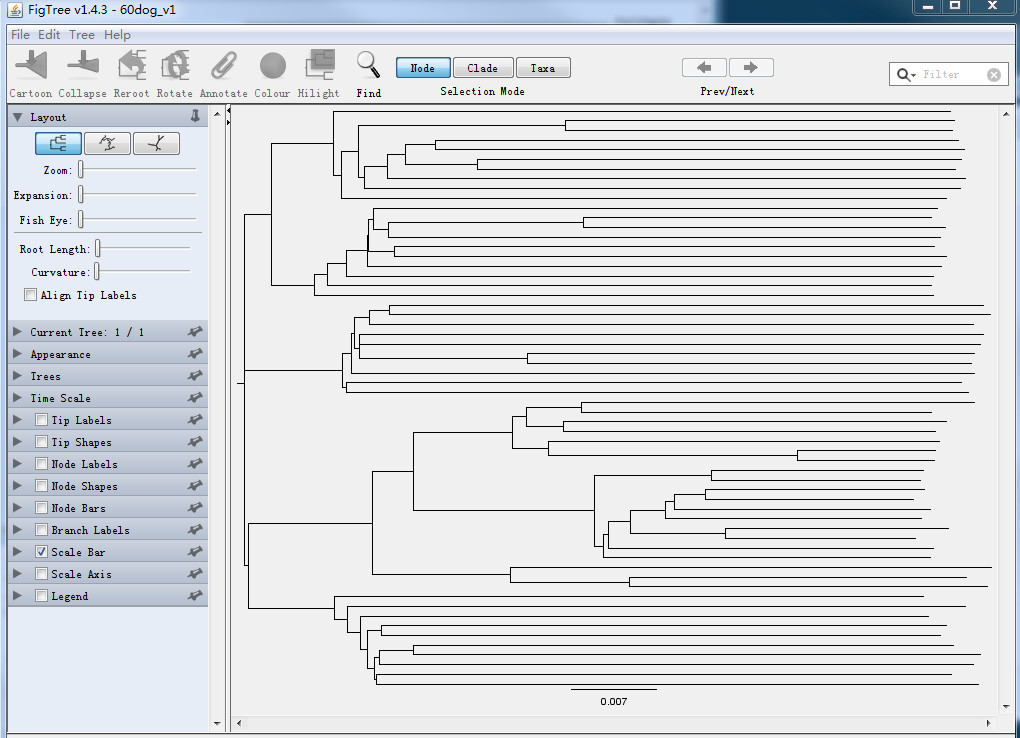Click the Zoom slider handle
The image size is (1020, 738).
pos(81,169)
